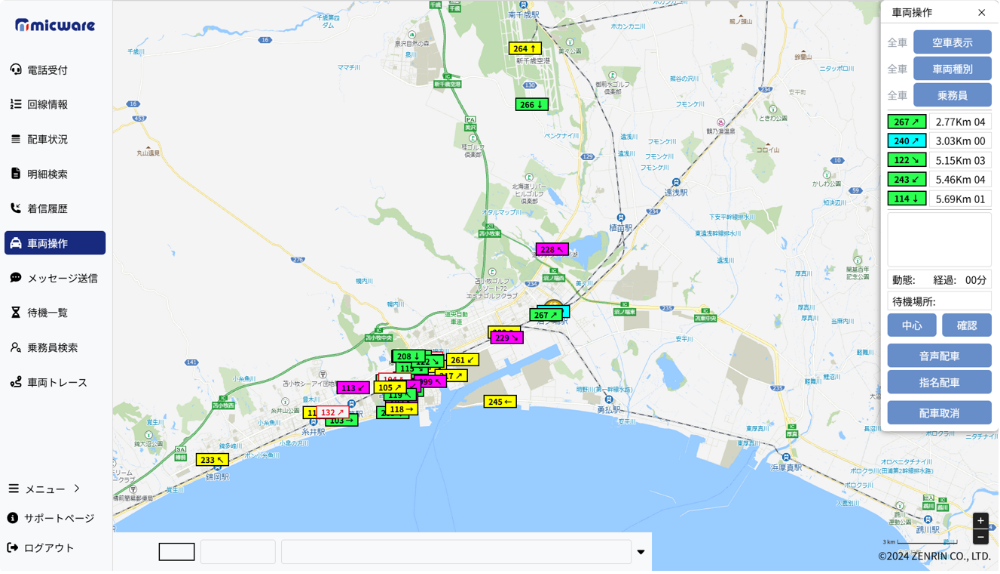Click the ログアウト exit icon

(x=13, y=548)
